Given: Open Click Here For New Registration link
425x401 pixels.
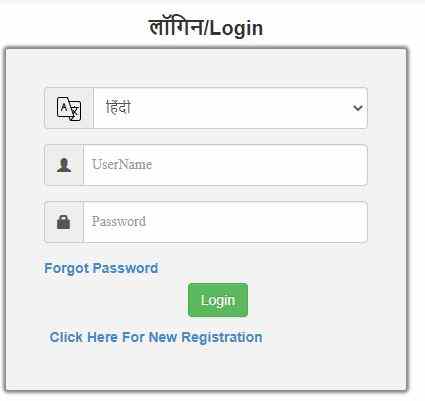Looking at the screenshot, I should tap(156, 337).
